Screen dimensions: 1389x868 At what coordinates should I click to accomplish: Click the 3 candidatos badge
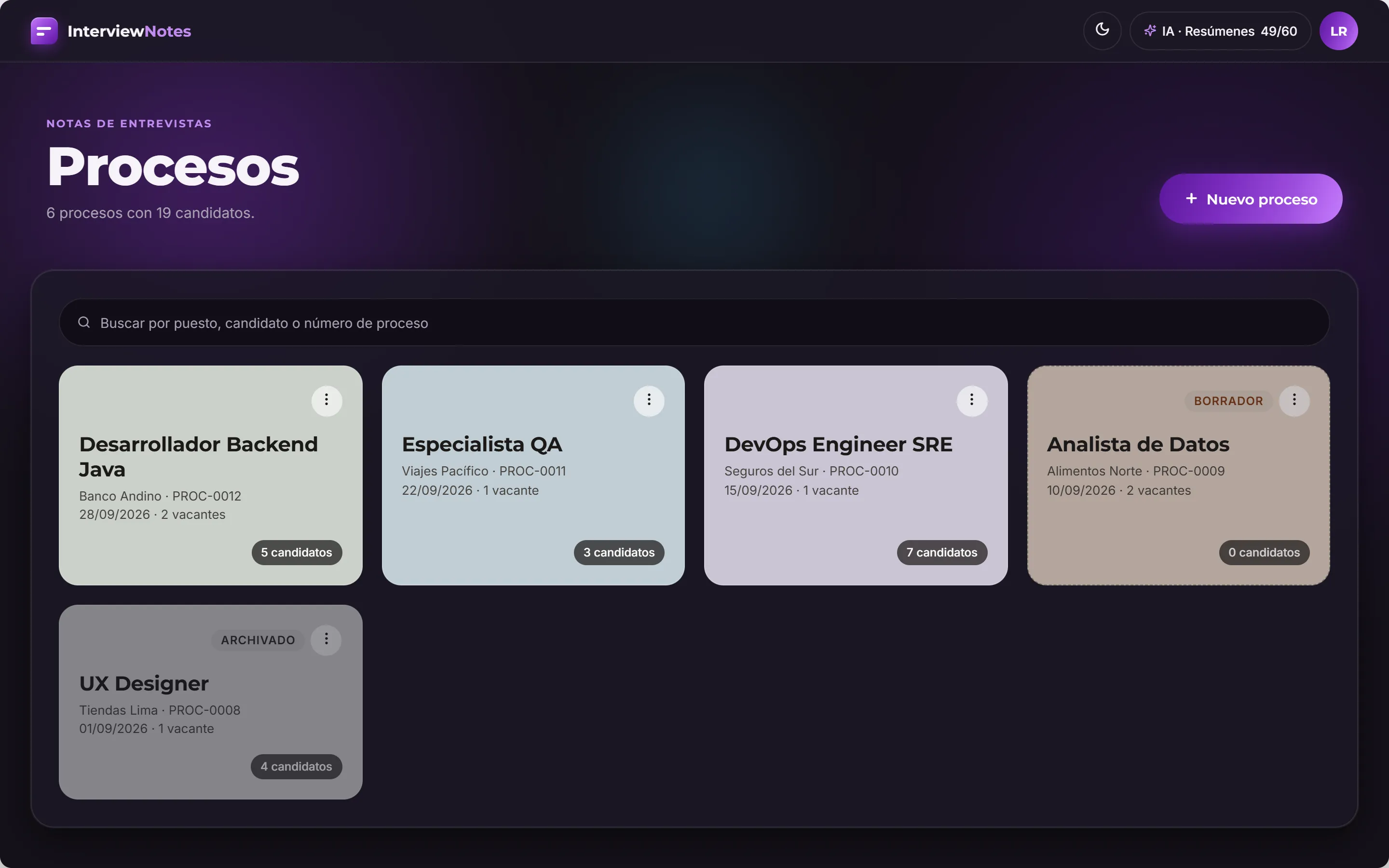point(619,553)
